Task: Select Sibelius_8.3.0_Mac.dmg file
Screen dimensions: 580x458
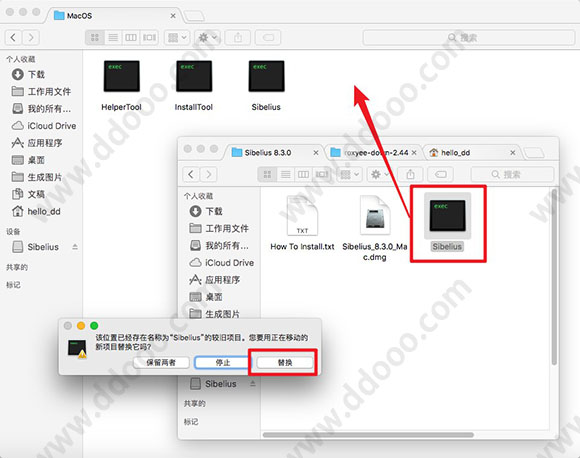Action: (375, 228)
